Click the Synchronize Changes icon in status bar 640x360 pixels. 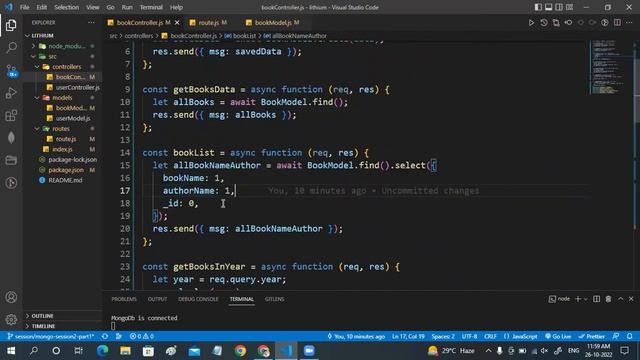105,336
